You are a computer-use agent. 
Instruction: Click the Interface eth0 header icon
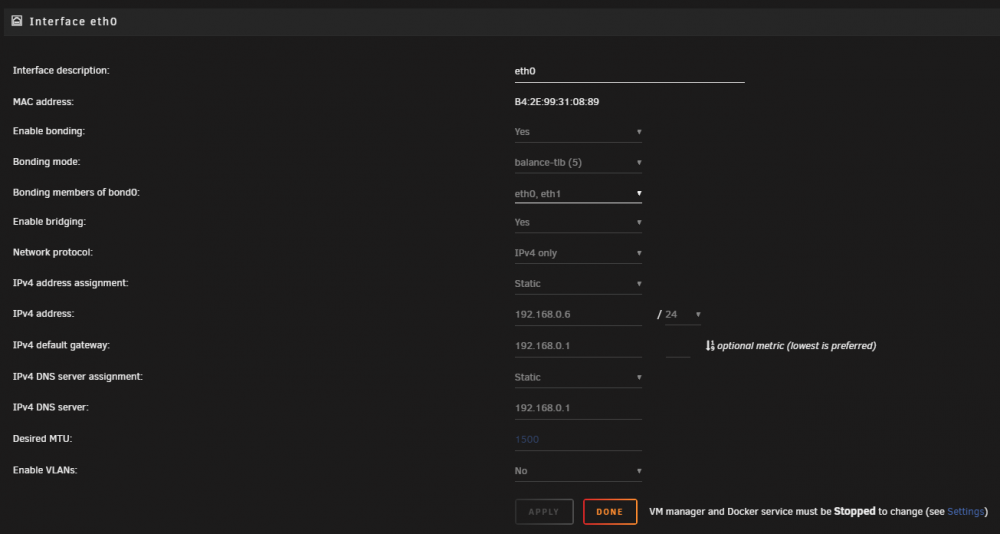point(17,21)
